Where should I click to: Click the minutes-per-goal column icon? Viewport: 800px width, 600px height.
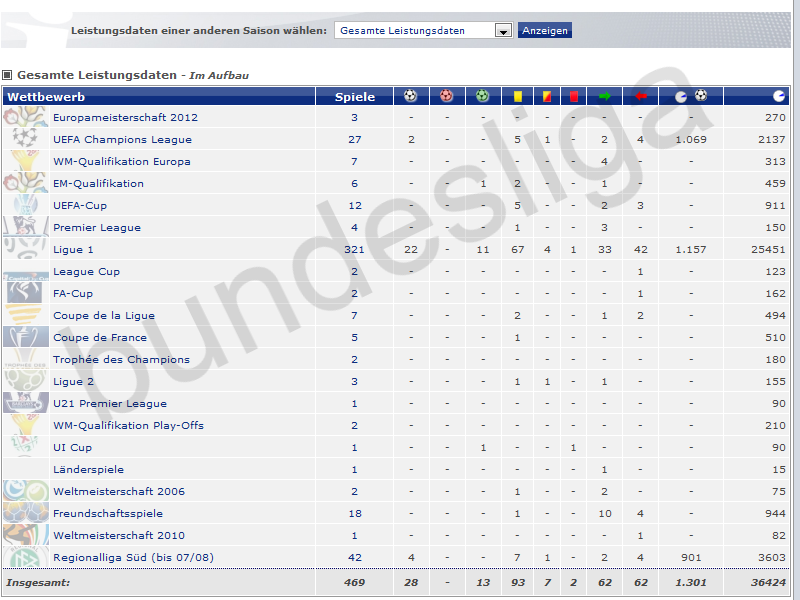click(x=691, y=96)
